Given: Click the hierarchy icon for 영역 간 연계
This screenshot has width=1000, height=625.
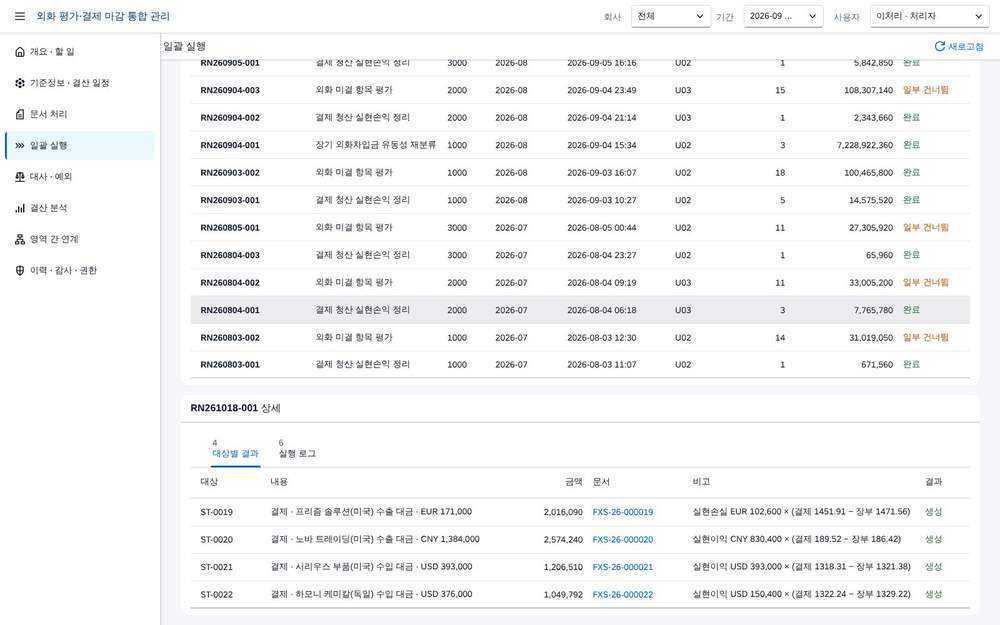Looking at the screenshot, I should click(x=20, y=239).
